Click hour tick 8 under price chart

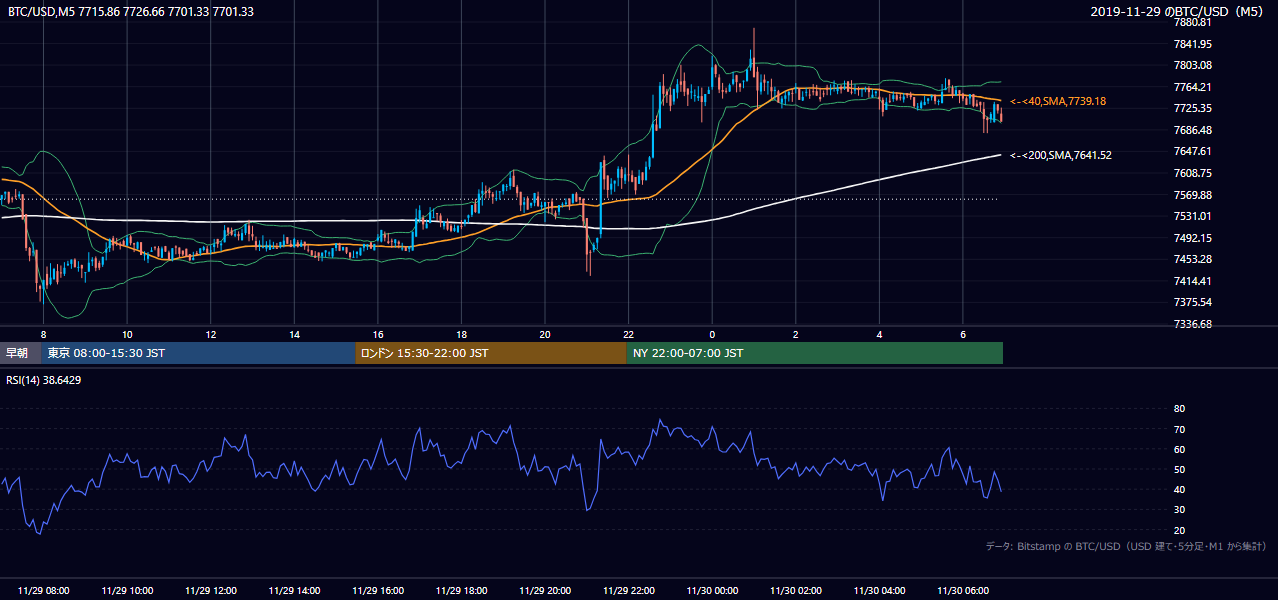tap(43, 334)
